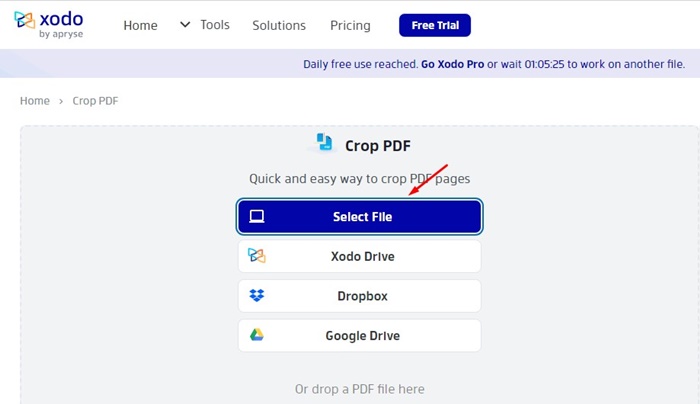Click the Xodo Drive logo icon
The width and height of the screenshot is (700, 404).
(x=257, y=256)
